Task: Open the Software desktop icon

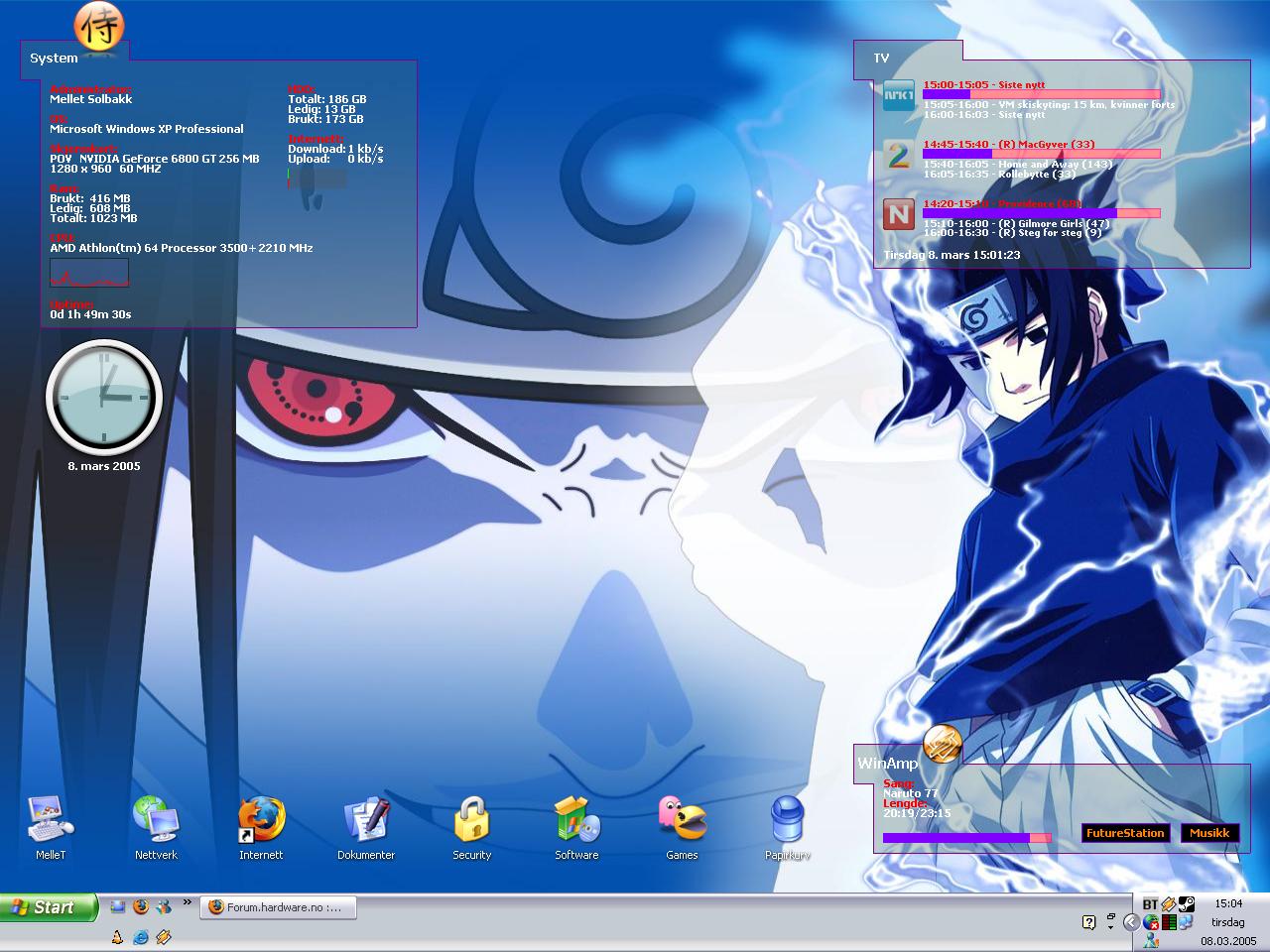Action: 576,828
